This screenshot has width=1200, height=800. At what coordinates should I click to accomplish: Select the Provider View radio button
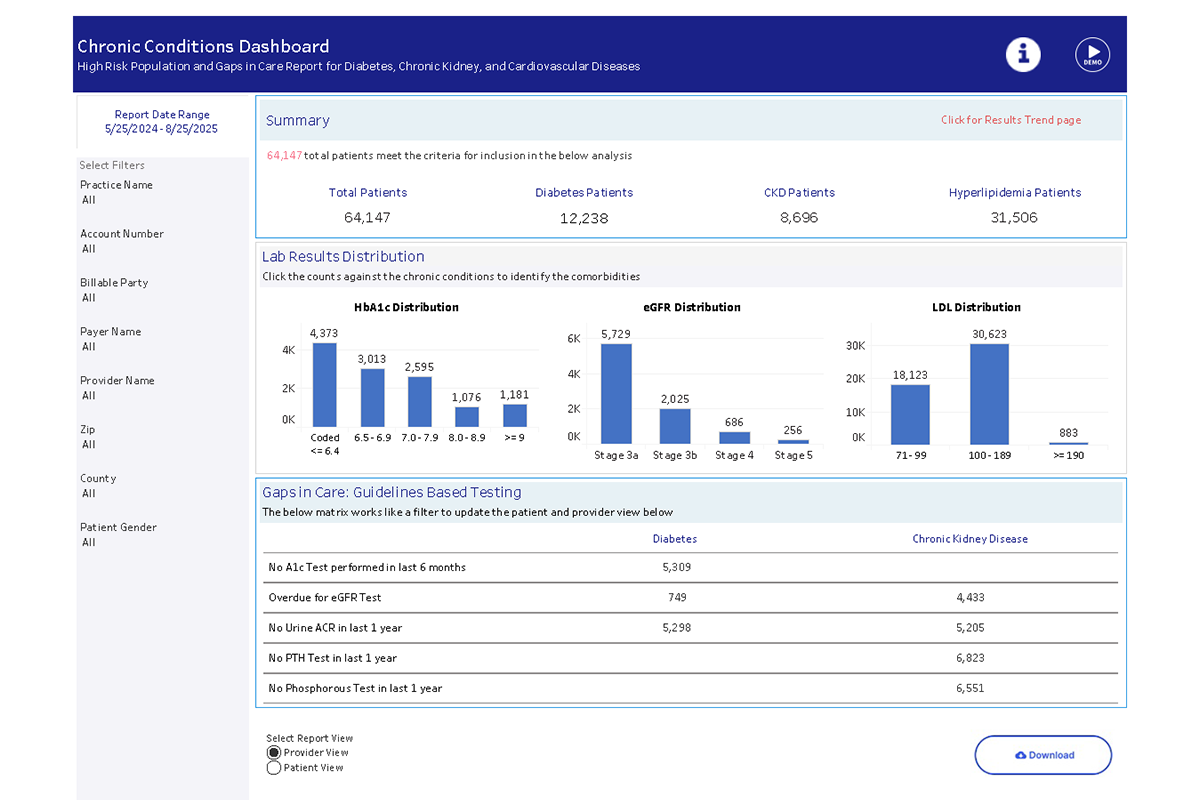(x=274, y=752)
